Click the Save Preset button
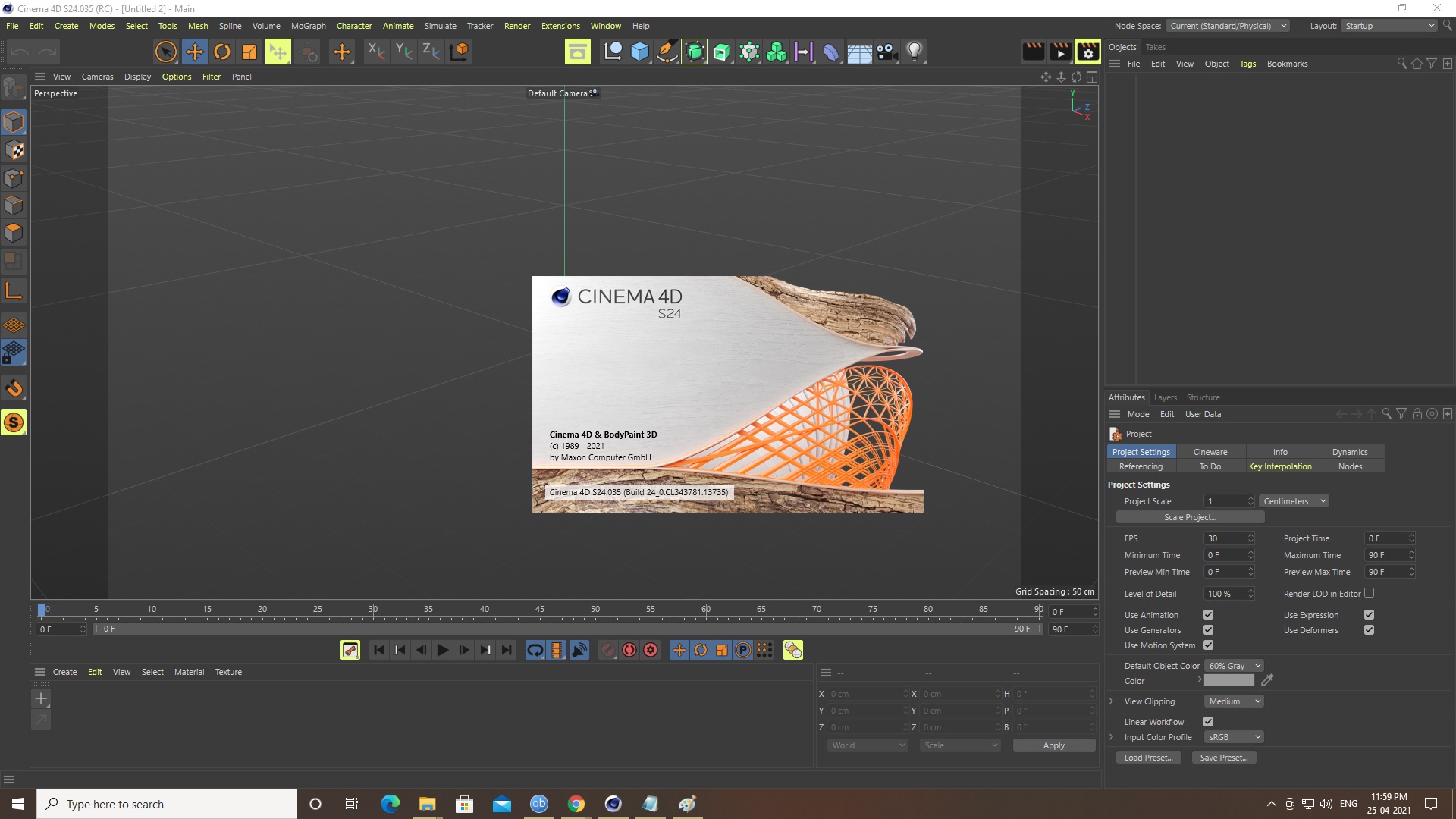1456x819 pixels. 1224,758
